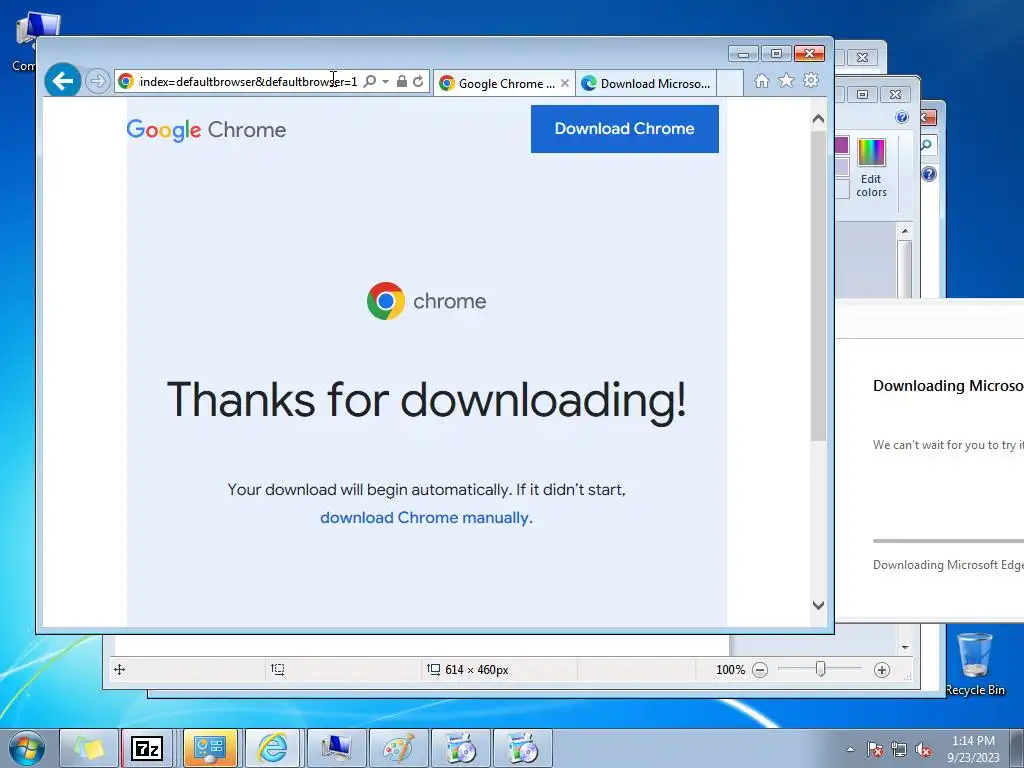
Task: Close the Google Chrome tab
Action: [565, 84]
